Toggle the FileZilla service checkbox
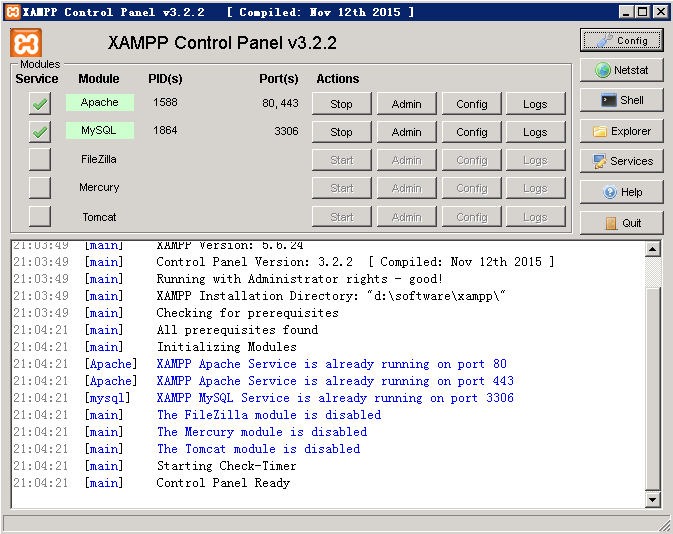673x534 pixels. [x=40, y=159]
